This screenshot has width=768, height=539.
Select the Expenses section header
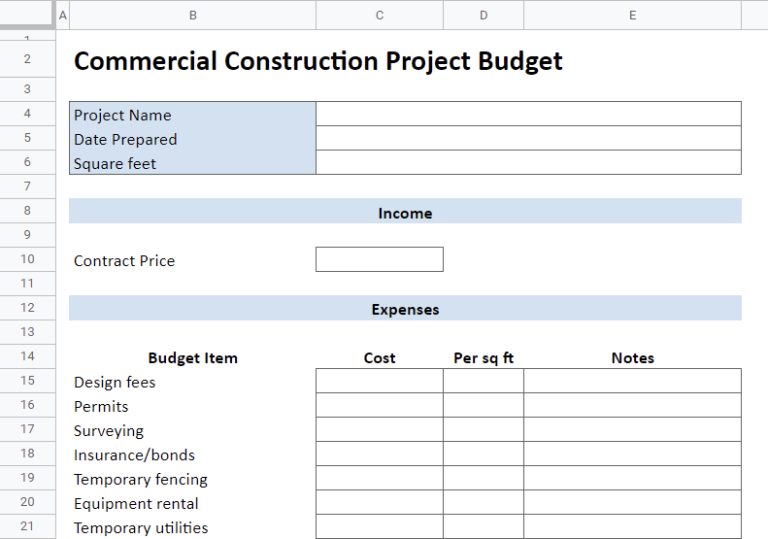point(405,309)
